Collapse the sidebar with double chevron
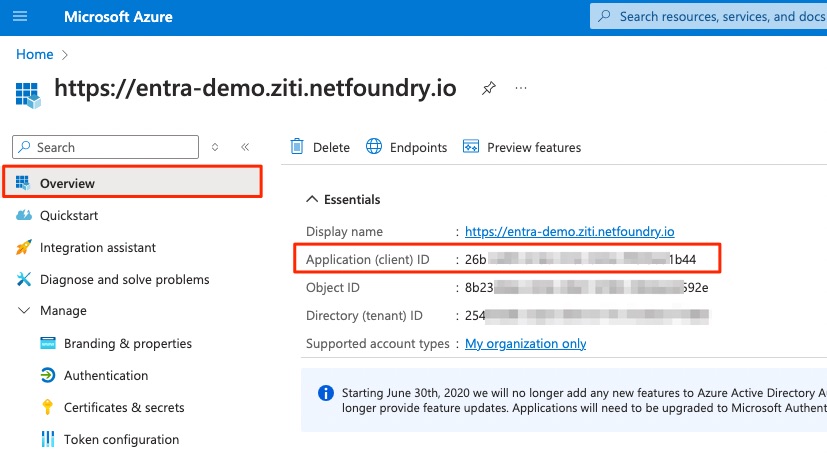This screenshot has width=827, height=455. (x=245, y=147)
